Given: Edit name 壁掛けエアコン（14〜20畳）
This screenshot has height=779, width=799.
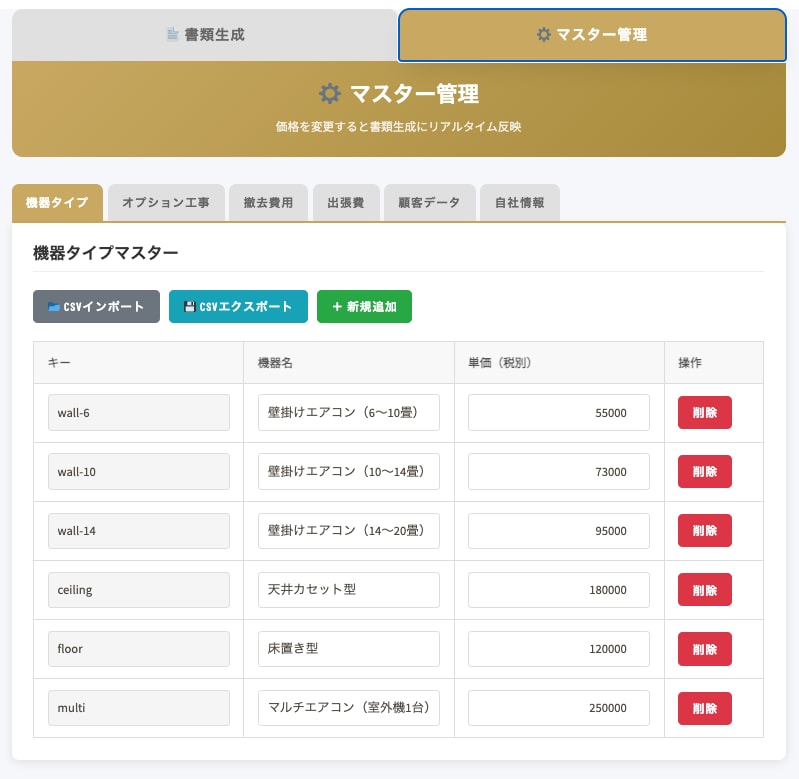Looking at the screenshot, I should pyautogui.click(x=349, y=531).
